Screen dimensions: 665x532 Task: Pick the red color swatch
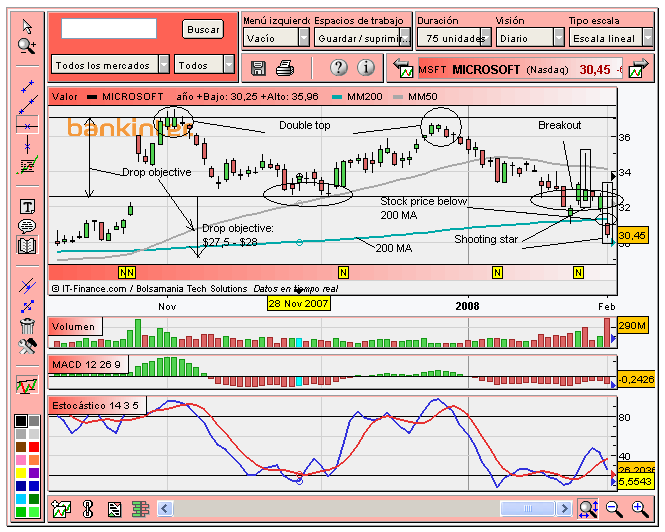coord(34,447)
